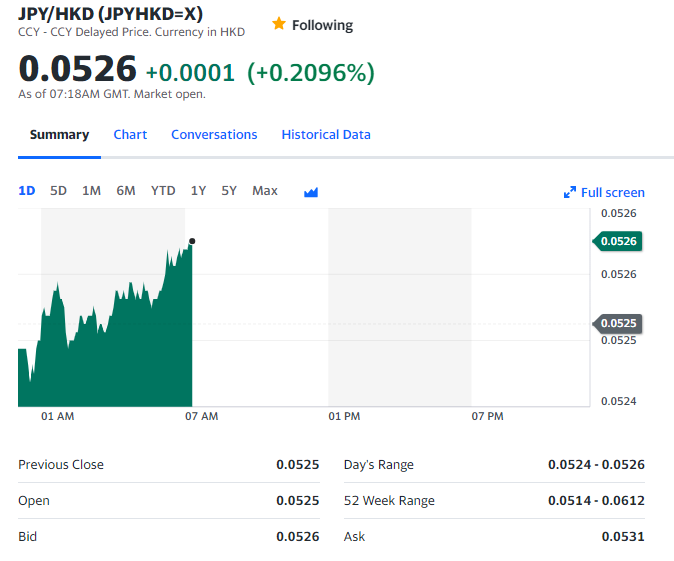Choose the 6M chart range
Viewport: 674px width, 561px height.
pyautogui.click(x=126, y=191)
